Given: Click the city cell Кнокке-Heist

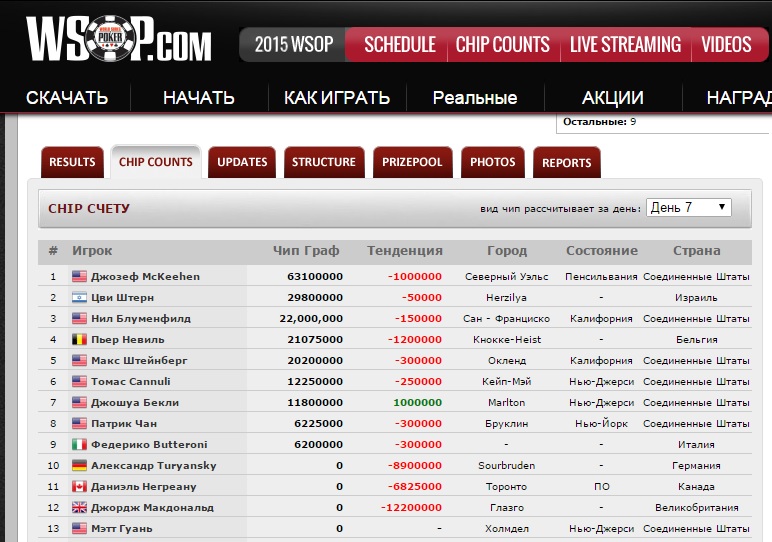Looking at the screenshot, I should click(507, 339).
